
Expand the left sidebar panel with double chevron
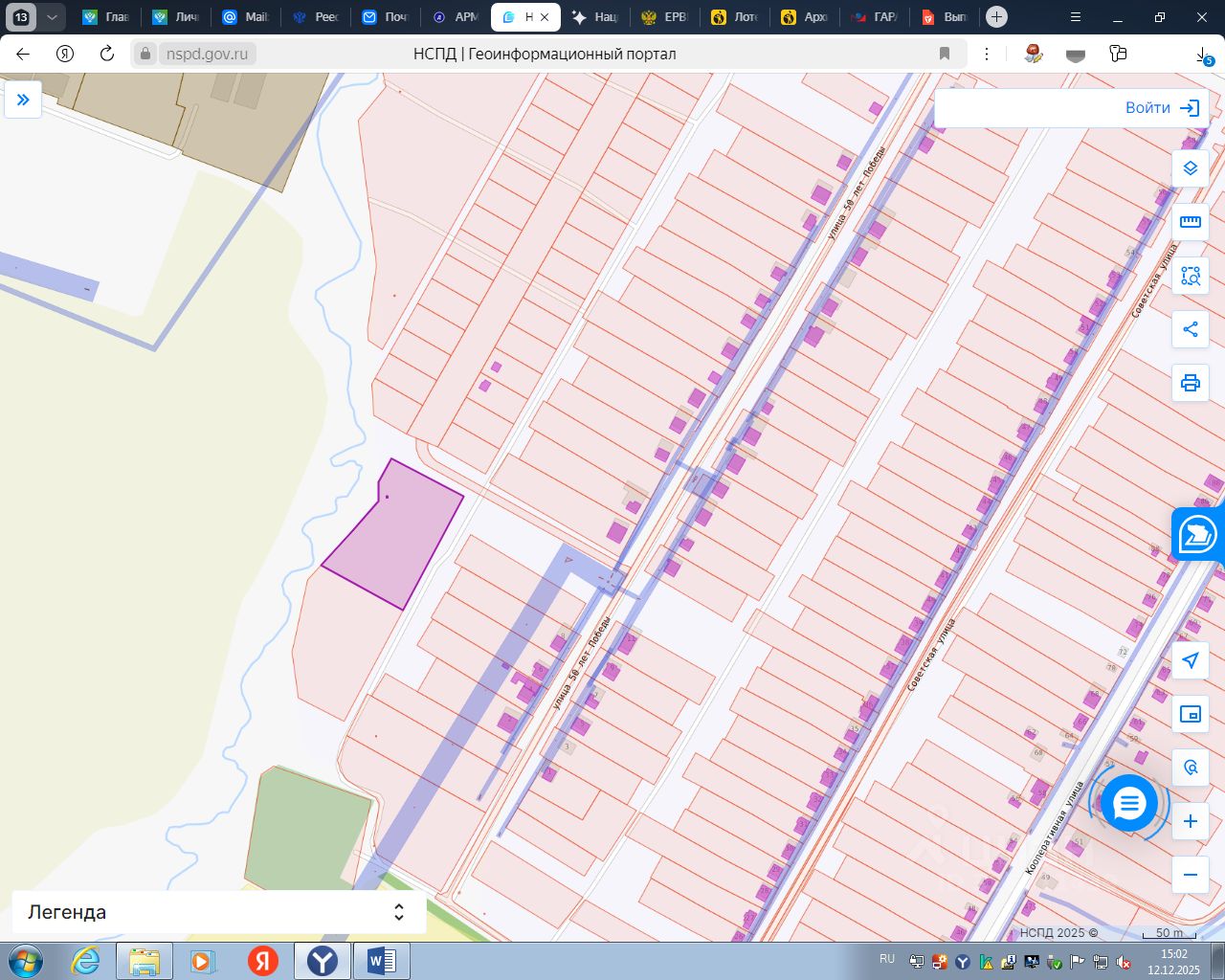pos(23,100)
